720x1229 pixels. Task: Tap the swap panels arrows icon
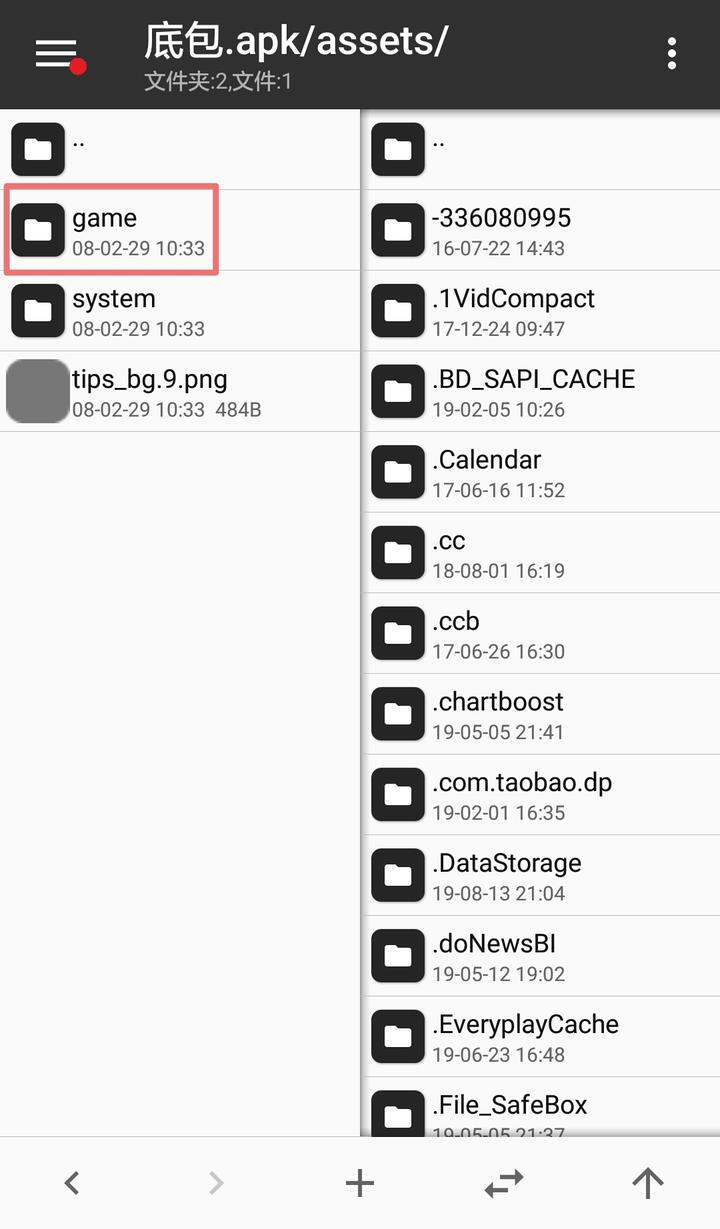504,1184
